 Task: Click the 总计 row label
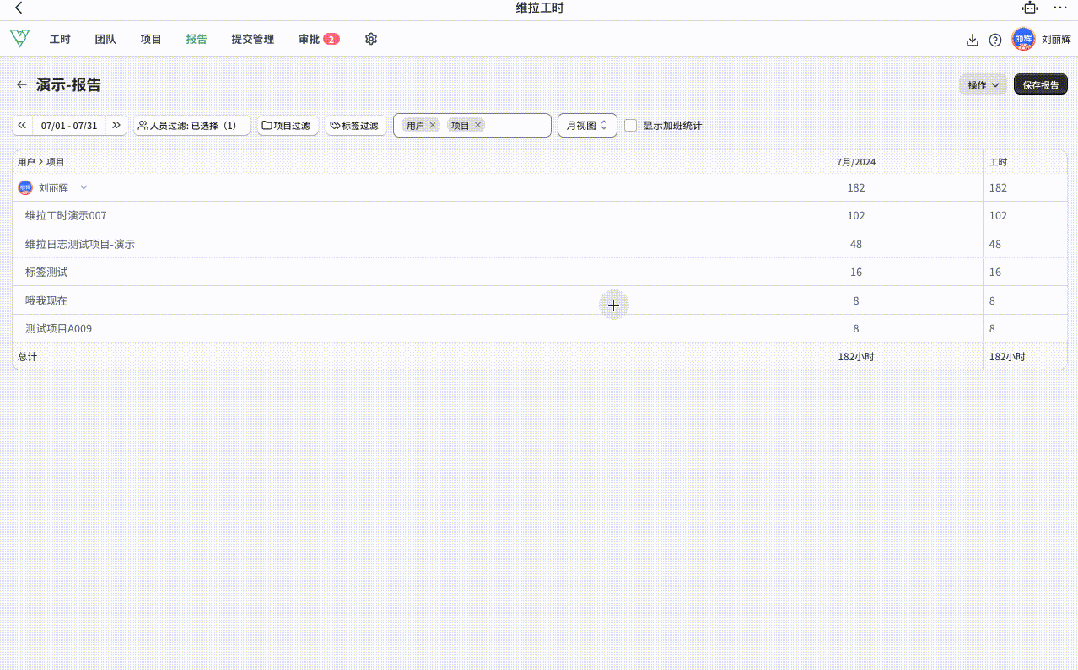tap(28, 356)
